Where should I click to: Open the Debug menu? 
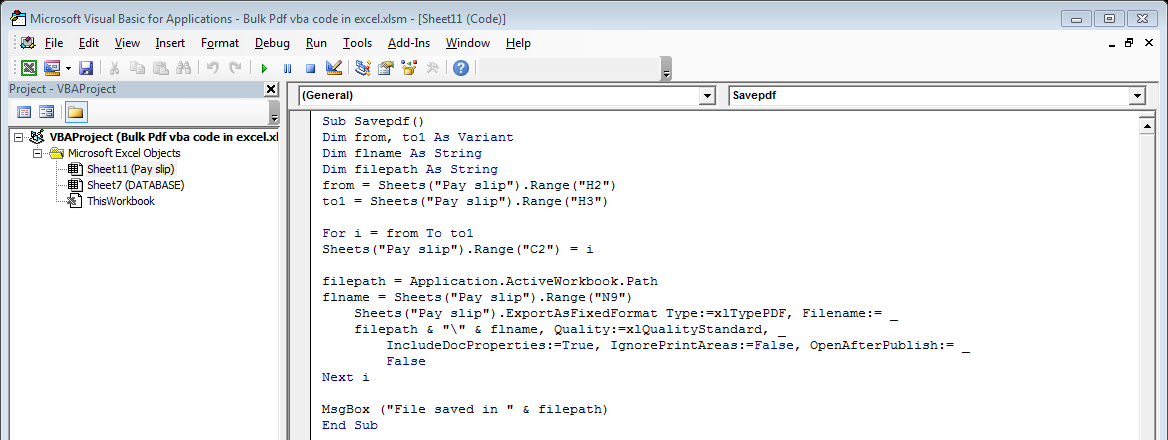[272, 43]
